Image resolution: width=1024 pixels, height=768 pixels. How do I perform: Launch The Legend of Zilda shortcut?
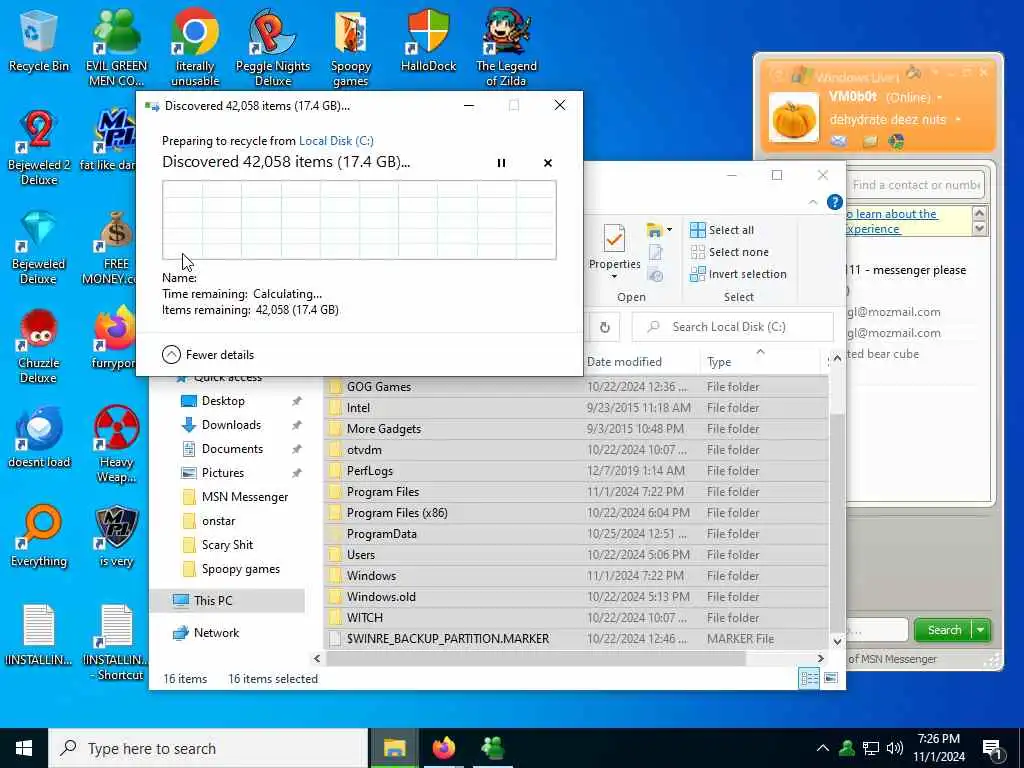coord(506,48)
